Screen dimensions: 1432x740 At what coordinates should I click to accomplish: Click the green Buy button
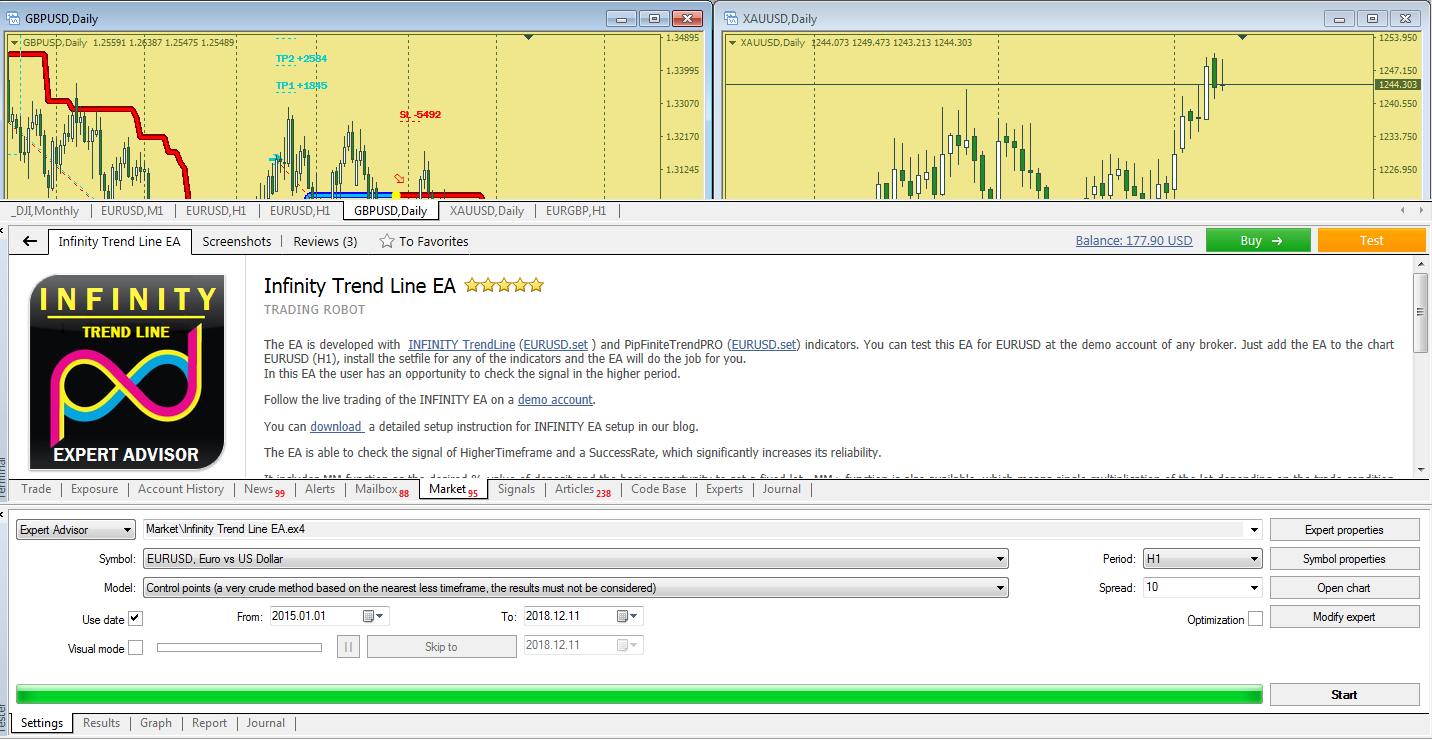click(1258, 240)
